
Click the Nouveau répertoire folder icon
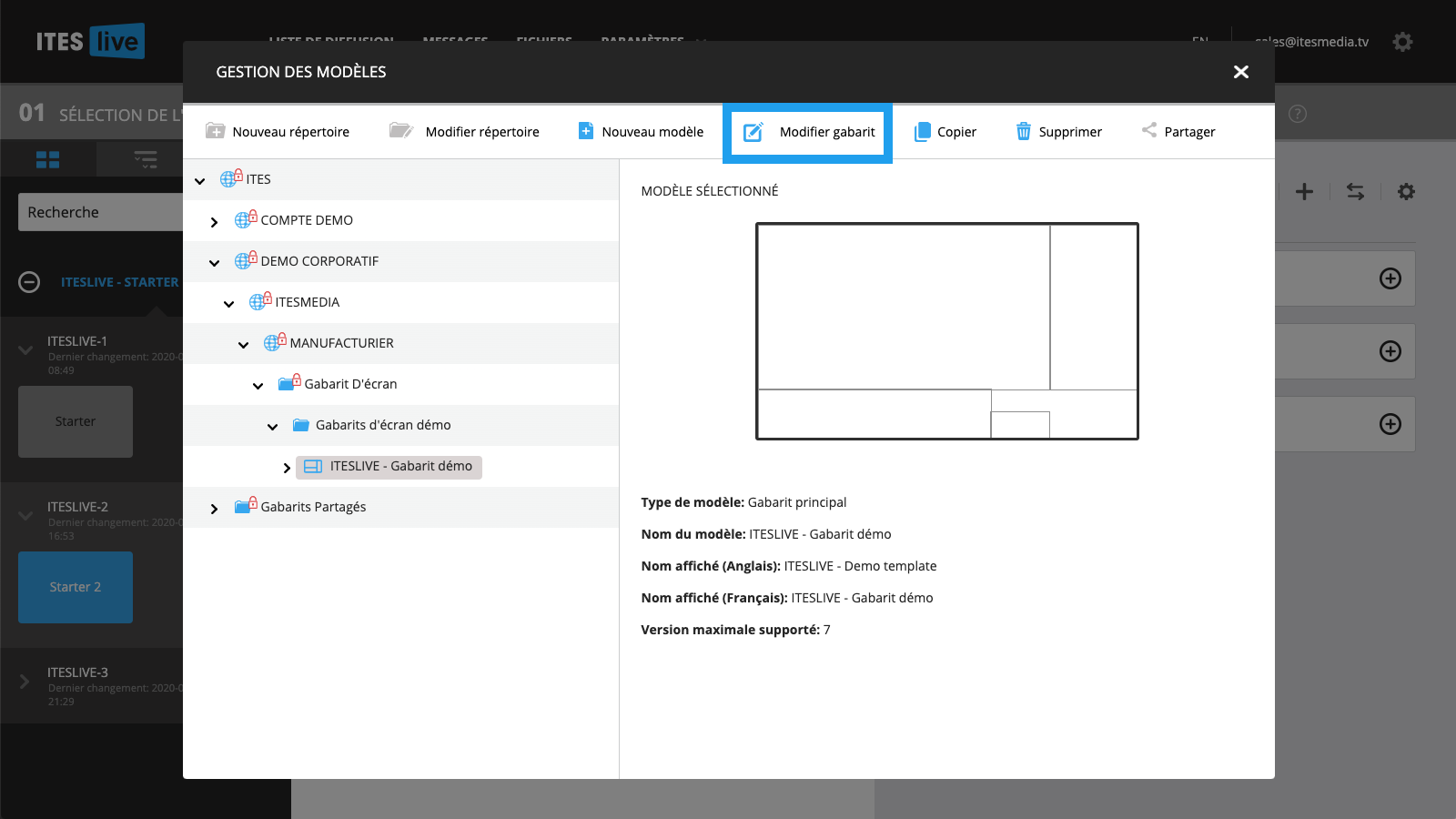click(215, 131)
